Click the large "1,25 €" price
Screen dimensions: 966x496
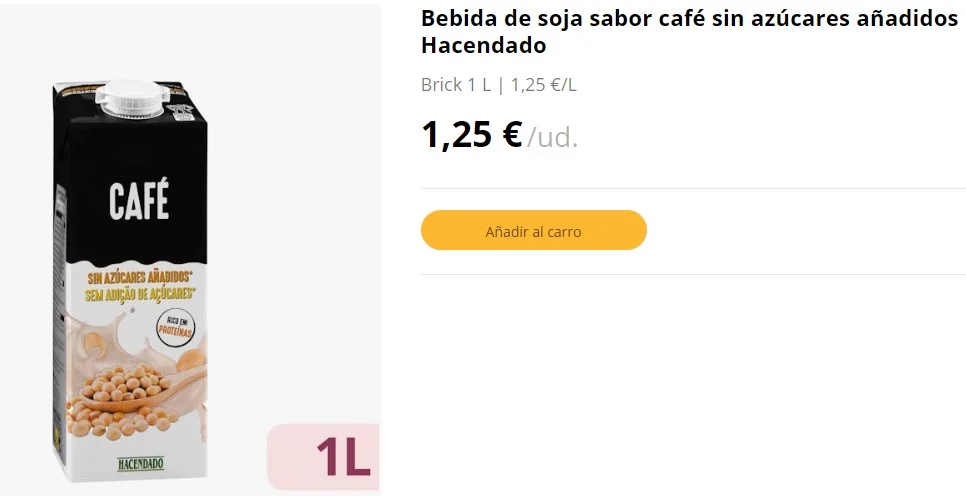click(x=471, y=134)
